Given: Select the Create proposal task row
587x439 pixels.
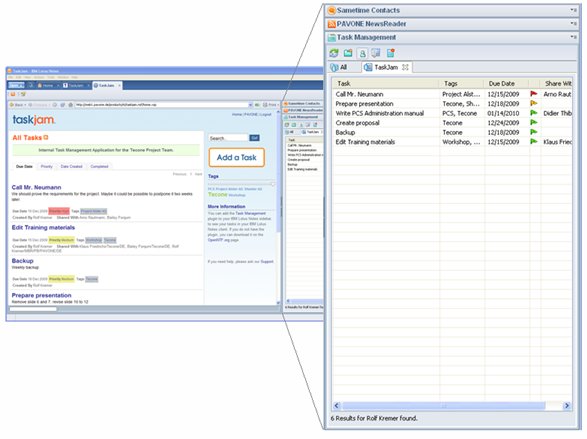Looking at the screenshot, I should [452, 123].
